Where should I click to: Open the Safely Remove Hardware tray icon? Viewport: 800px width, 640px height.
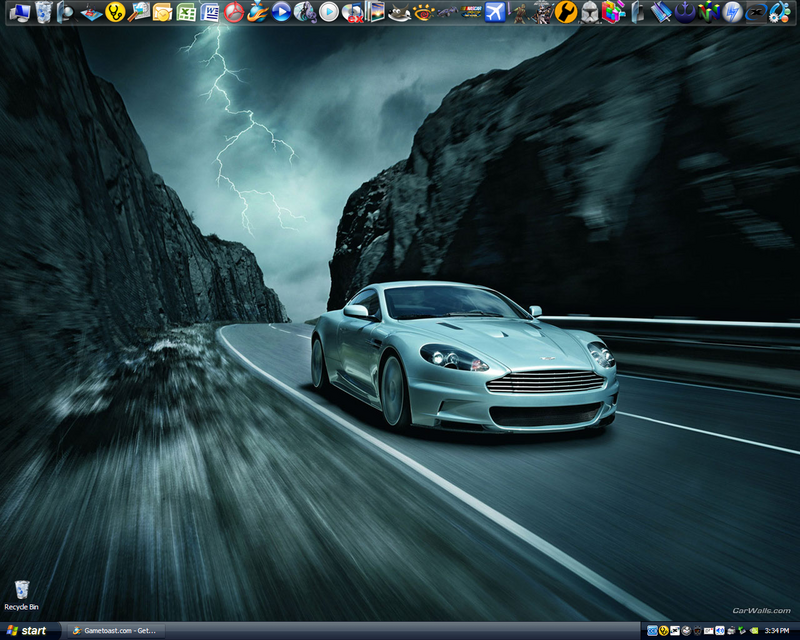741,631
